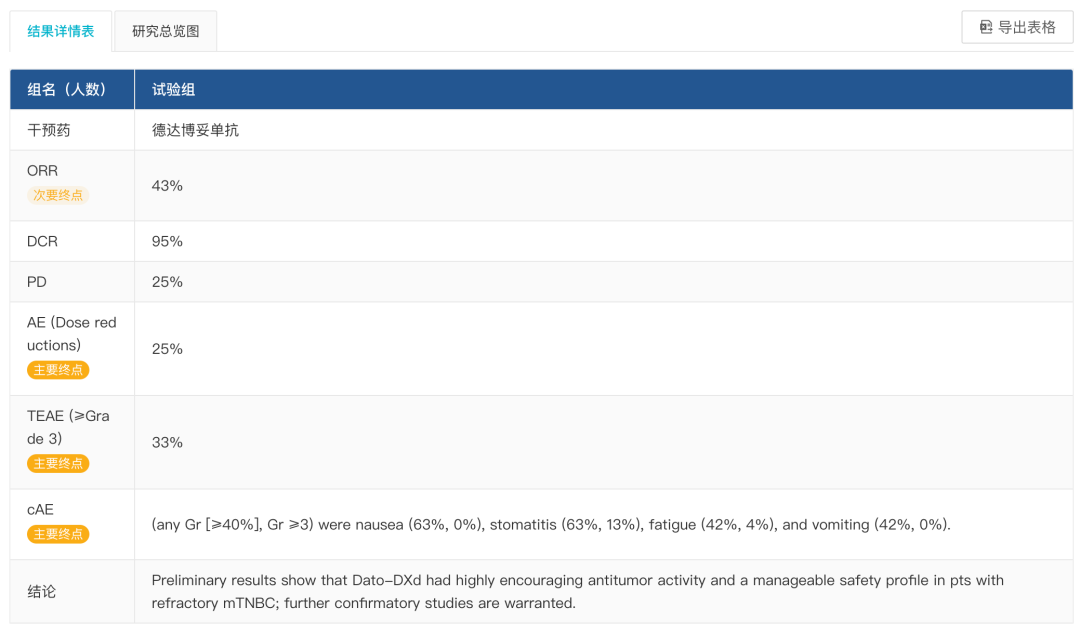The width and height of the screenshot is (1080, 634).
Task: Click the 结论 row label
Action: pyautogui.click(x=41, y=591)
